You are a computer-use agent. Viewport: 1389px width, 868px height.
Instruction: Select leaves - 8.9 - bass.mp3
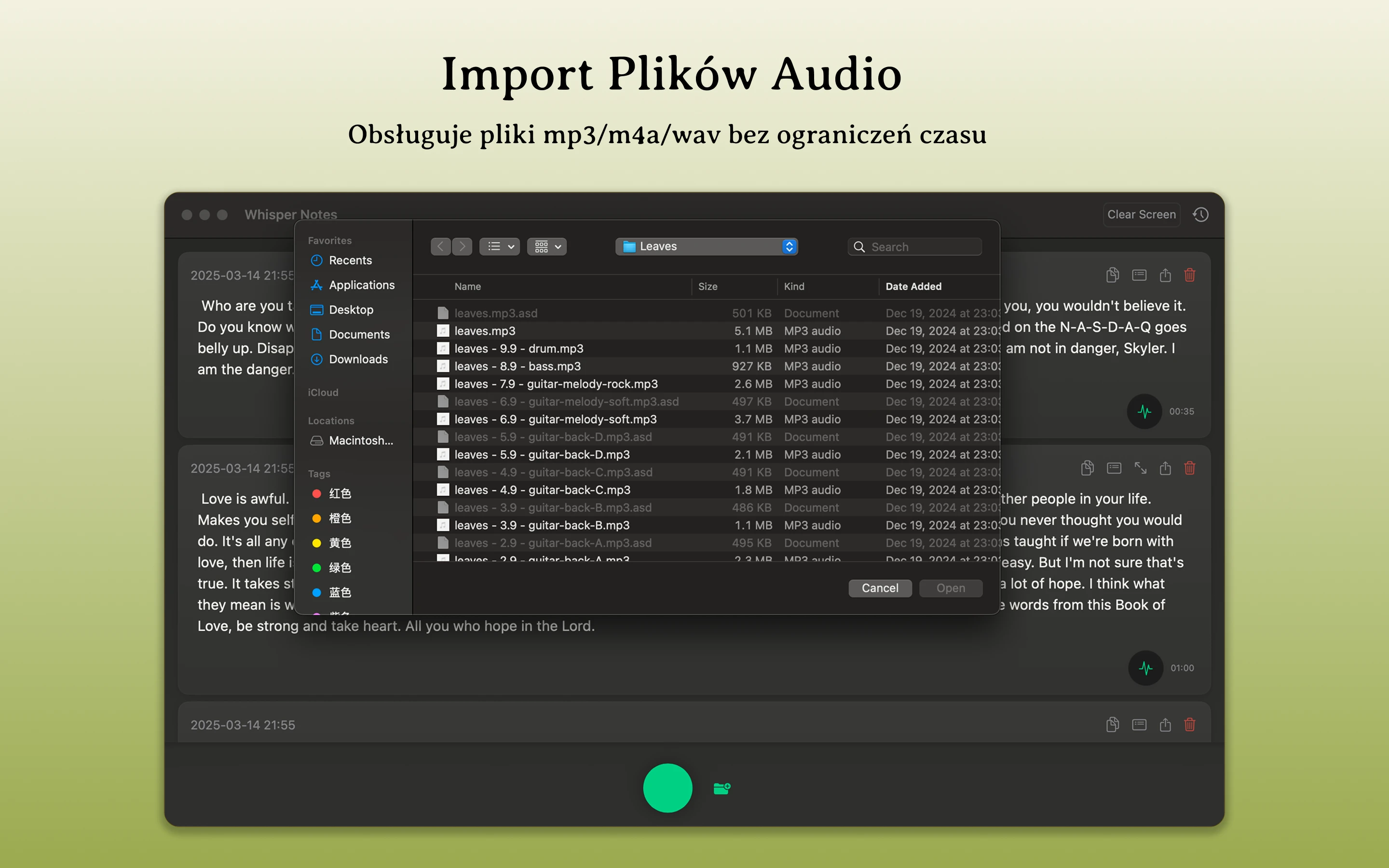click(x=707, y=366)
